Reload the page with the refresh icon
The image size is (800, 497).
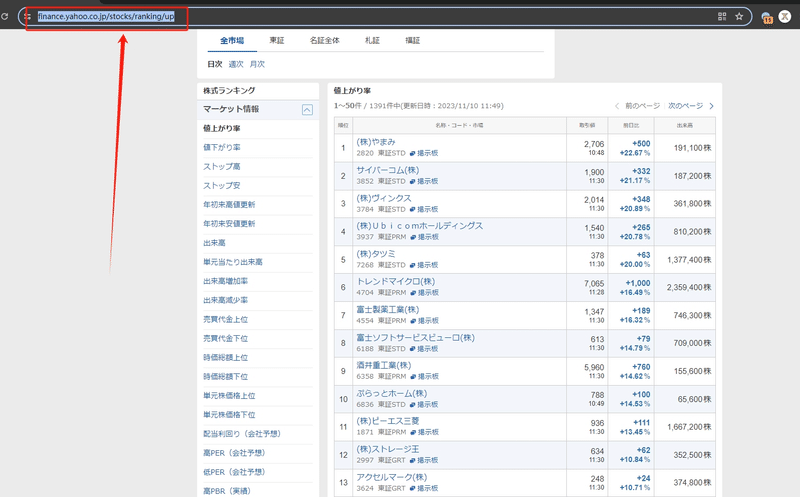click(5, 16)
